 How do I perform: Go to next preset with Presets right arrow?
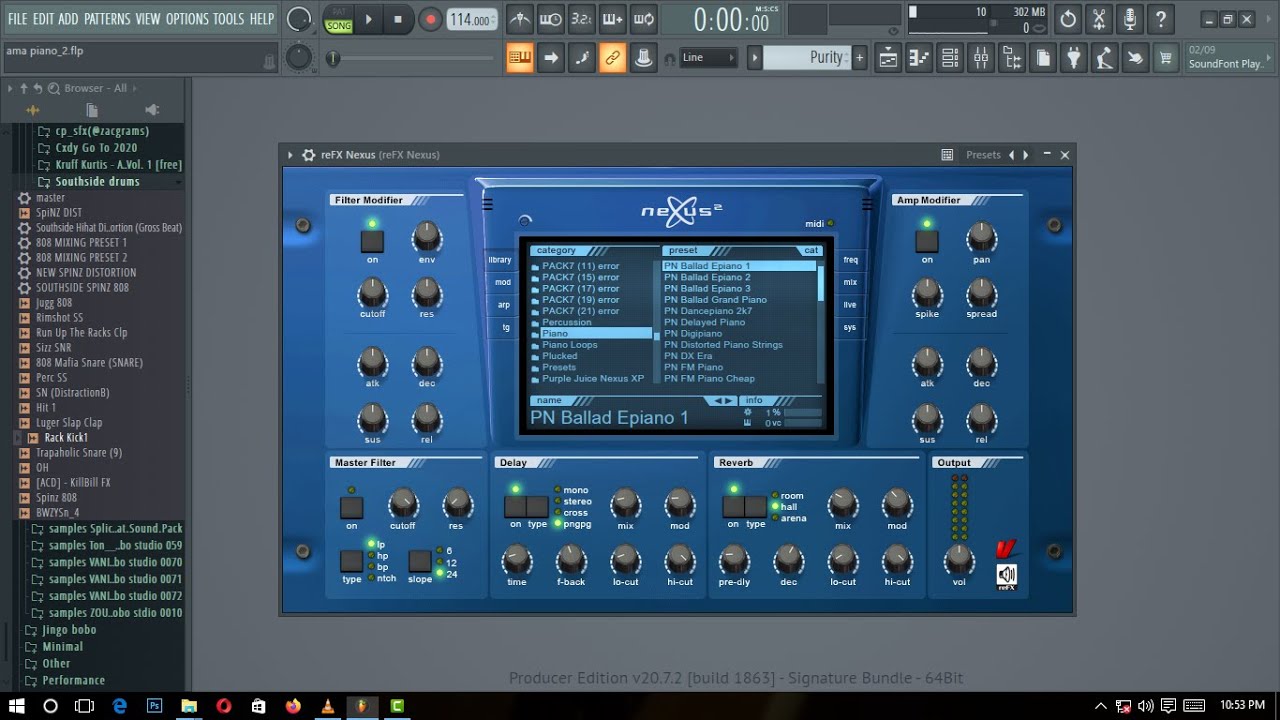(x=1025, y=155)
